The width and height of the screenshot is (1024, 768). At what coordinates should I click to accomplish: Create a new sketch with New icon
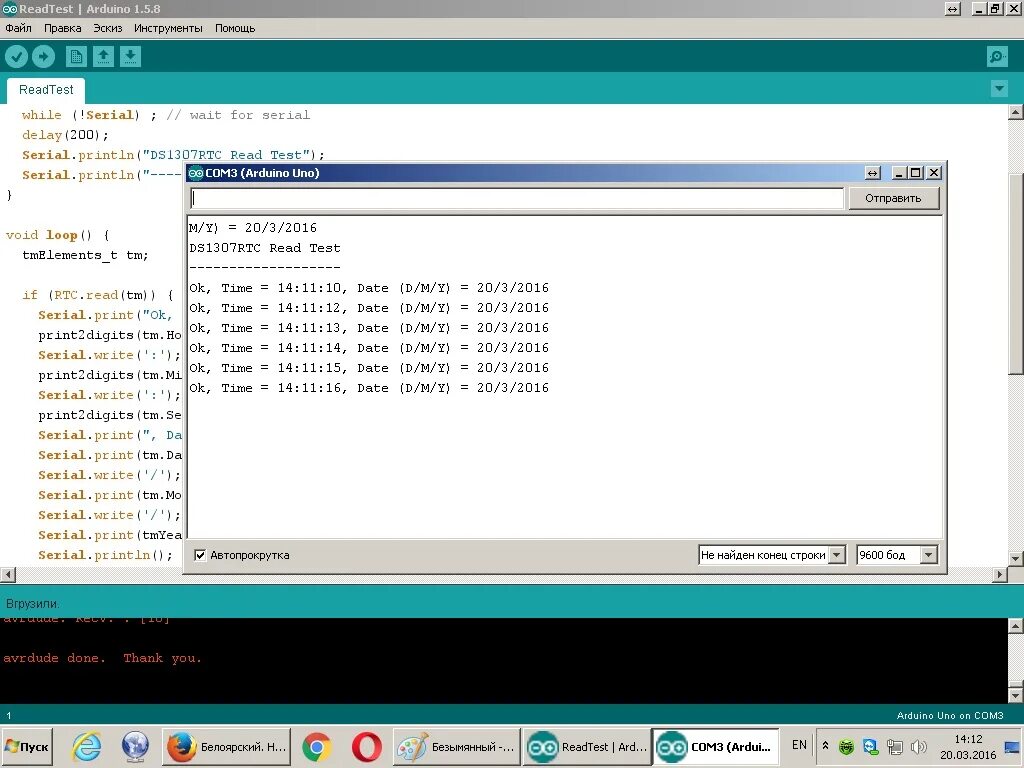point(76,57)
